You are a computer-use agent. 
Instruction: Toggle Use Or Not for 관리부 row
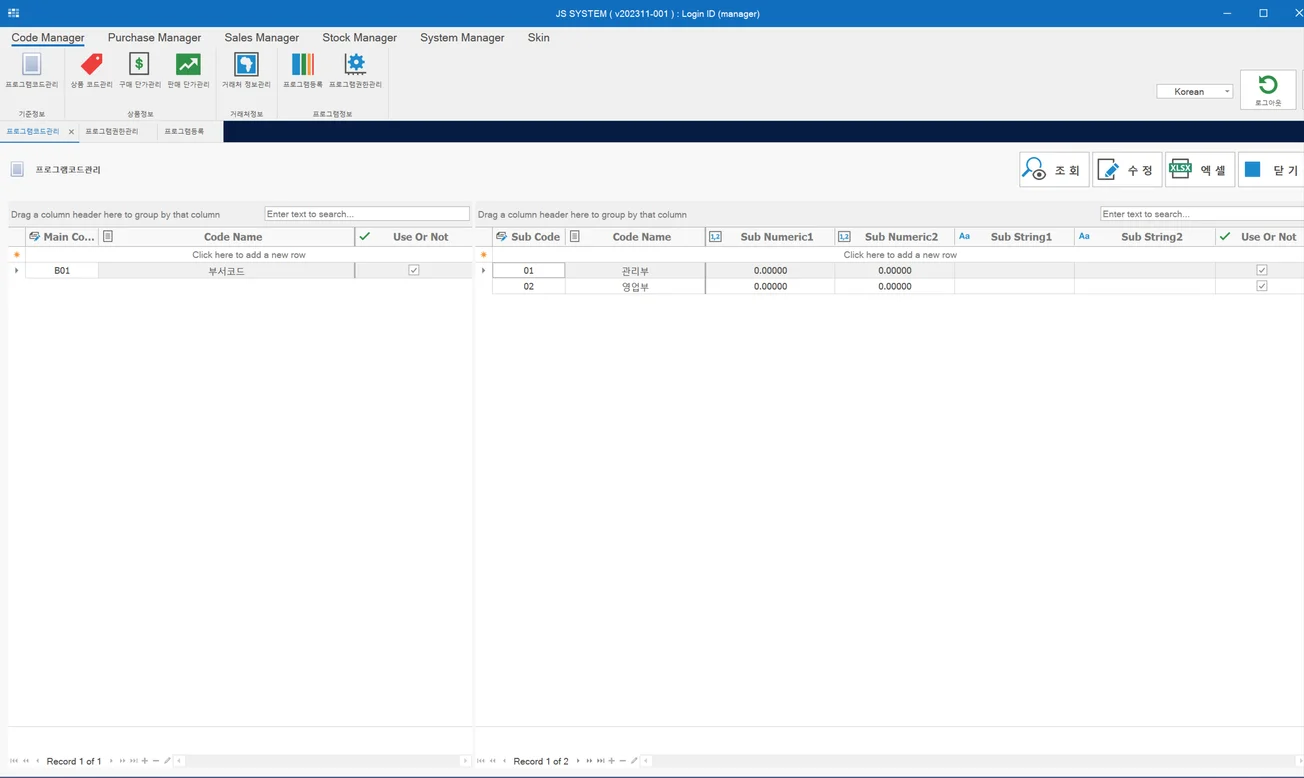click(x=1262, y=270)
